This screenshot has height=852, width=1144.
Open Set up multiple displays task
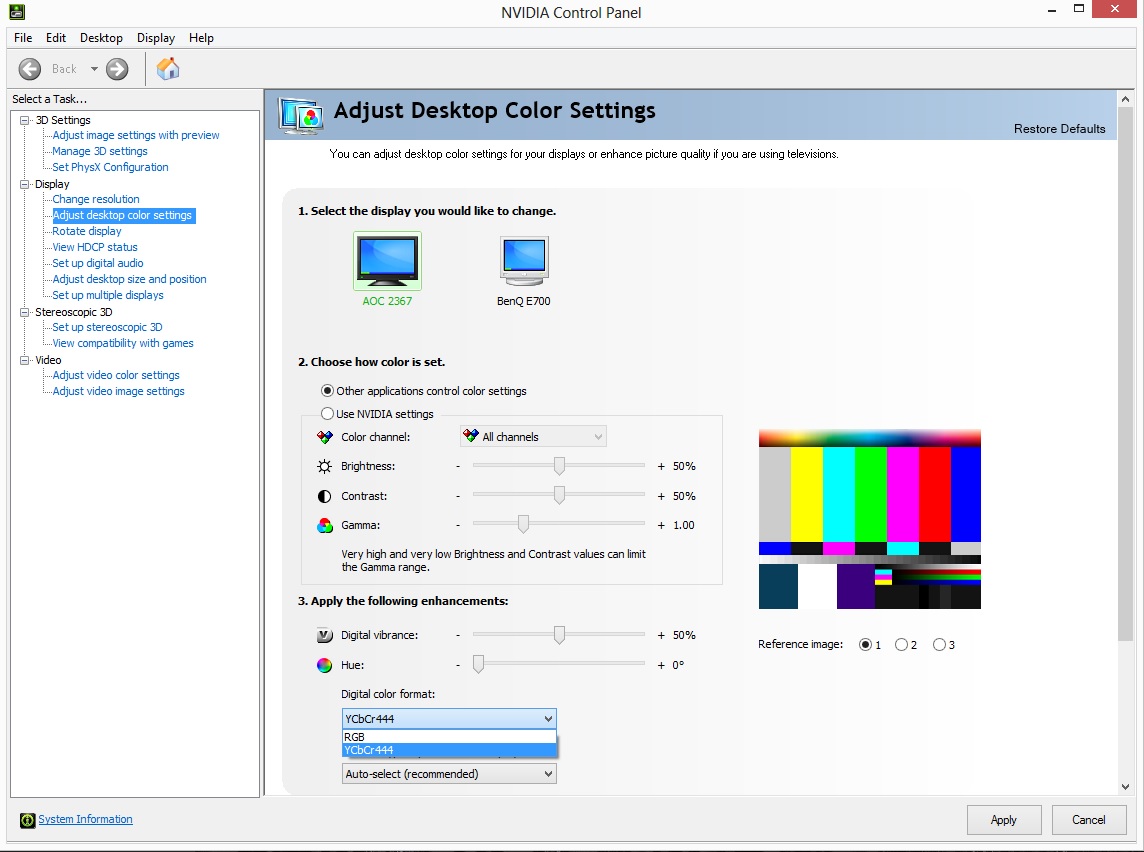click(x=108, y=295)
